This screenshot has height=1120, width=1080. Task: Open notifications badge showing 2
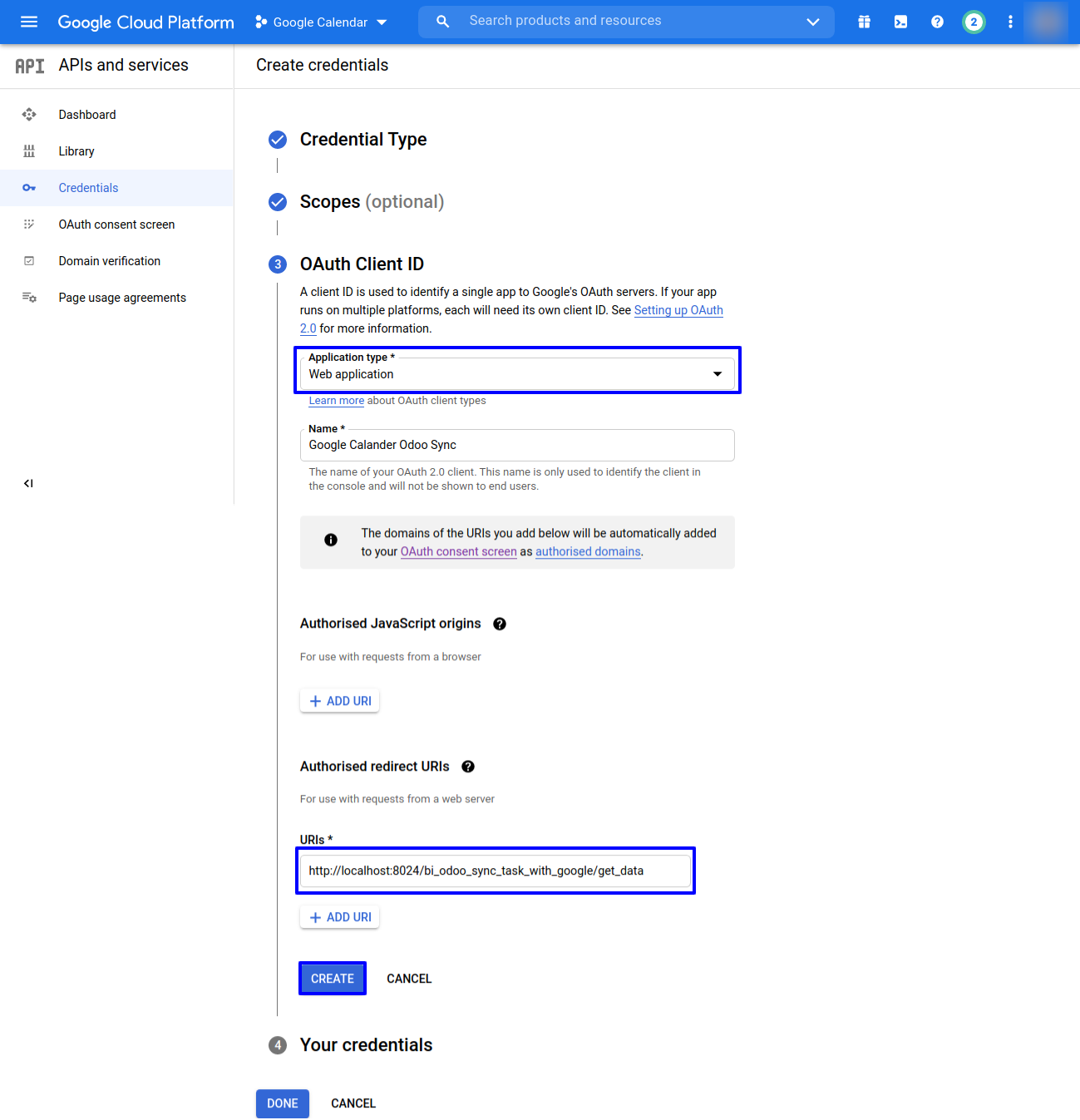coord(974,22)
